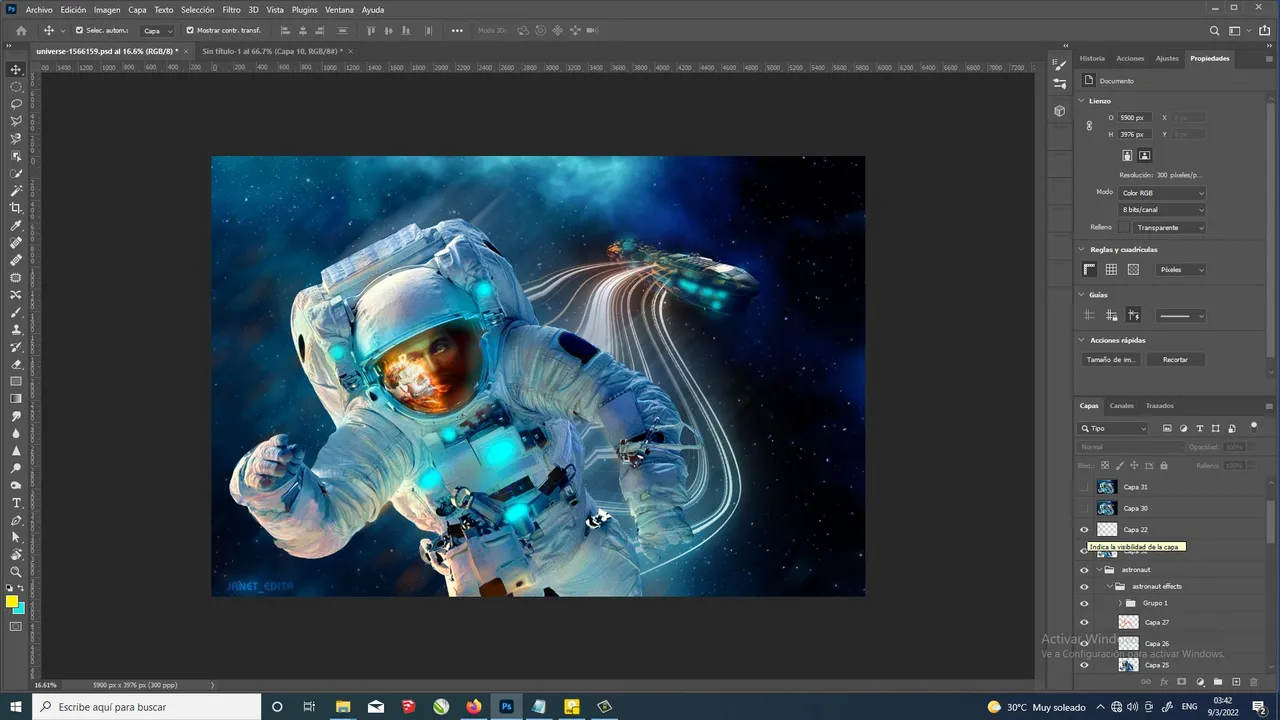Toggle Mostrar contr. transf. checkbox
The height and width of the screenshot is (720, 1280).
point(190,30)
